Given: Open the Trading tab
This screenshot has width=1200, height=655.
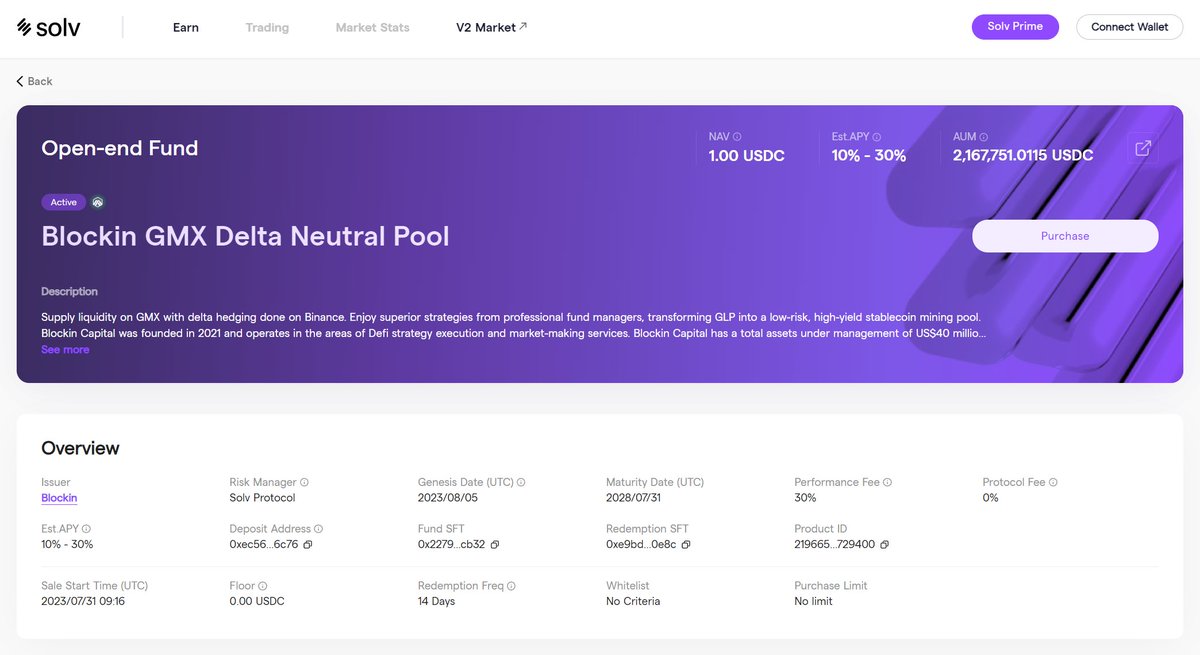Looking at the screenshot, I should 267,28.
